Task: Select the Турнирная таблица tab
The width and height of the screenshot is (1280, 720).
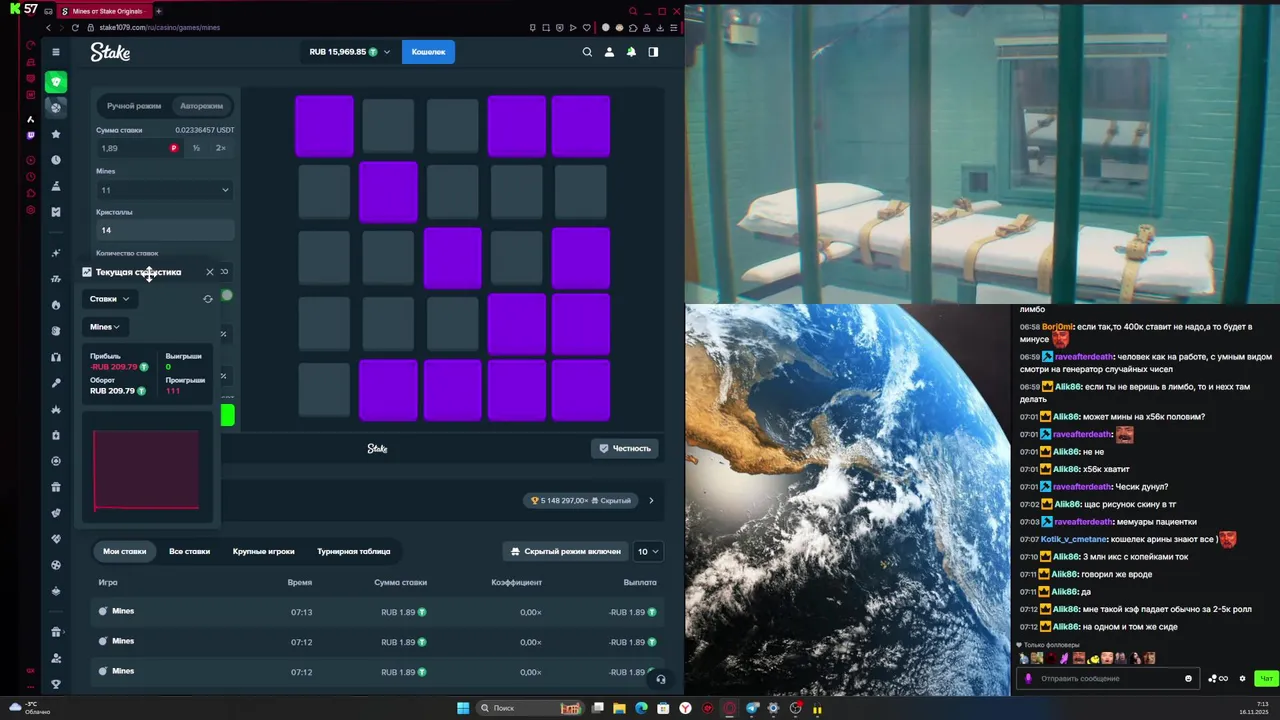Action: coord(354,551)
